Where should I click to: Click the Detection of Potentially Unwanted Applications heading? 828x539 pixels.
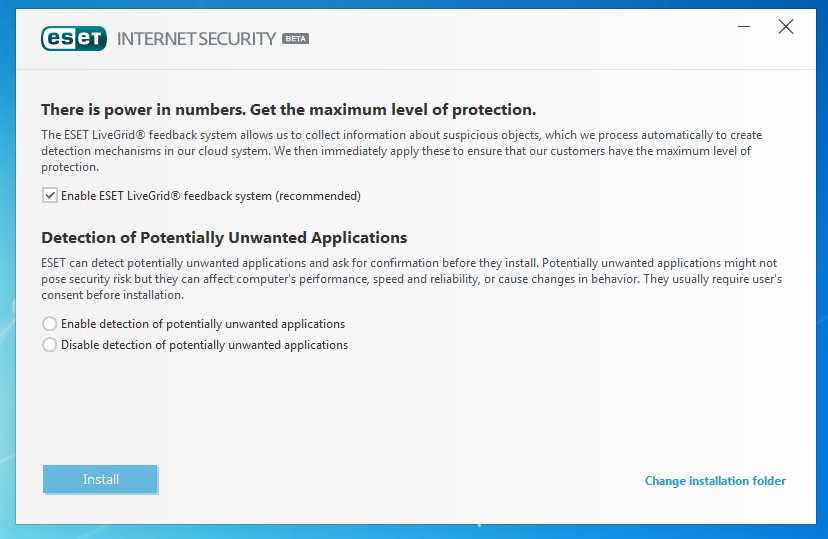point(224,238)
